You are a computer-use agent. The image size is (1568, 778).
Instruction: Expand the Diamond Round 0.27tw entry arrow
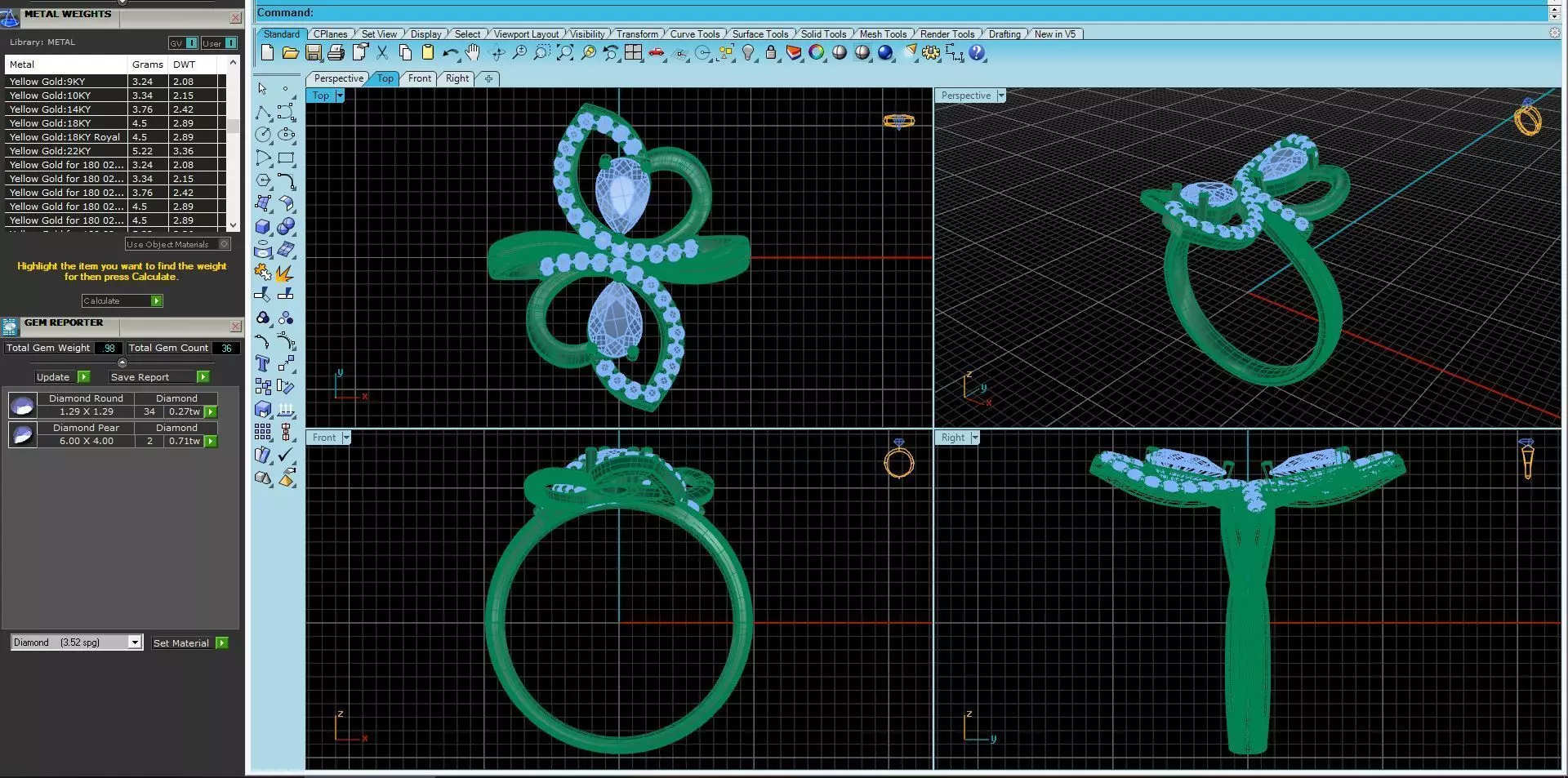211,412
